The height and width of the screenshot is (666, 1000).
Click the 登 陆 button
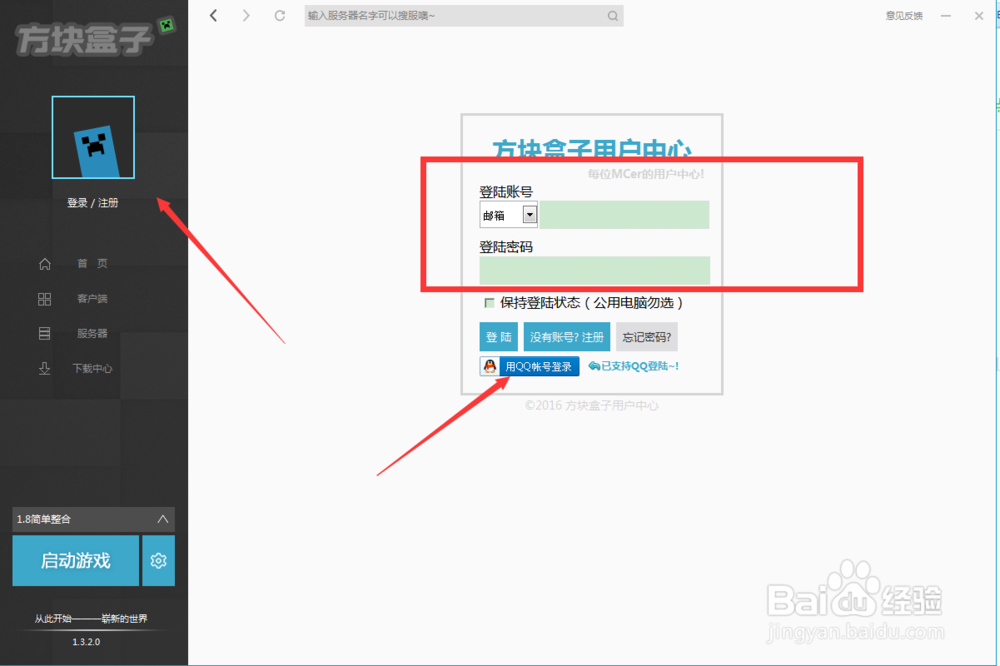[x=499, y=337]
